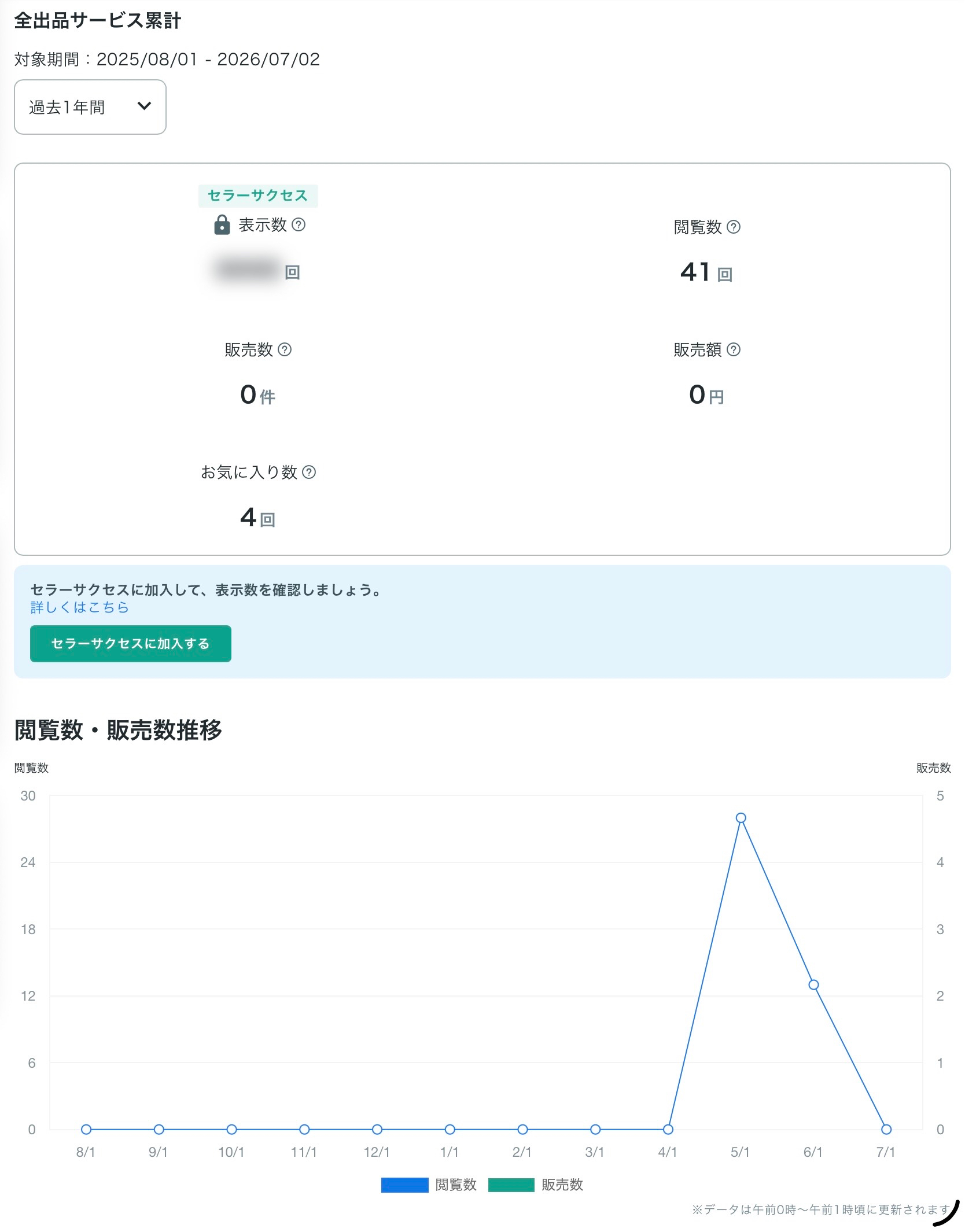This screenshot has height=1232, width=965.
Task: Open the 詳しくはこちら link
Action: click(80, 607)
